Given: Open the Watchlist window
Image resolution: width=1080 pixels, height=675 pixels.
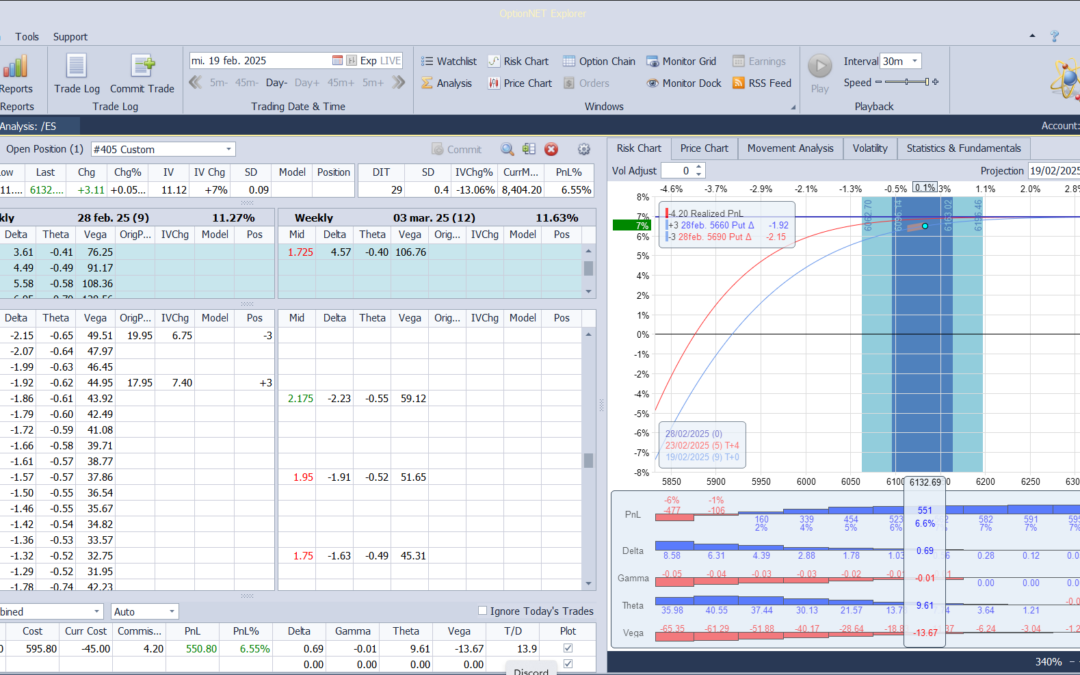Looking at the screenshot, I should [447, 61].
